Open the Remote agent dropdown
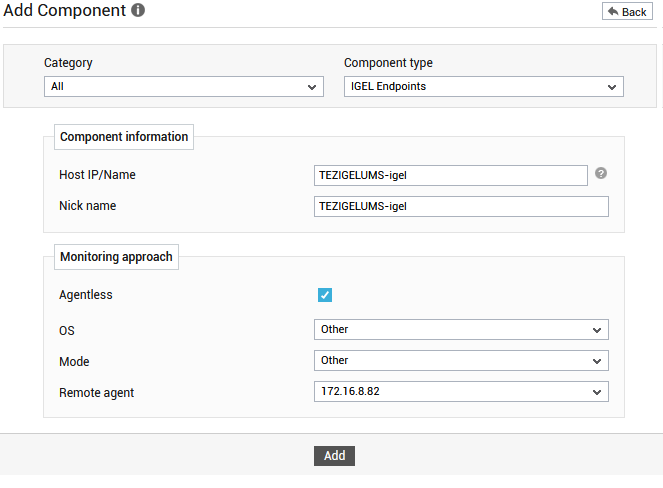The image size is (663, 488). [x=461, y=392]
